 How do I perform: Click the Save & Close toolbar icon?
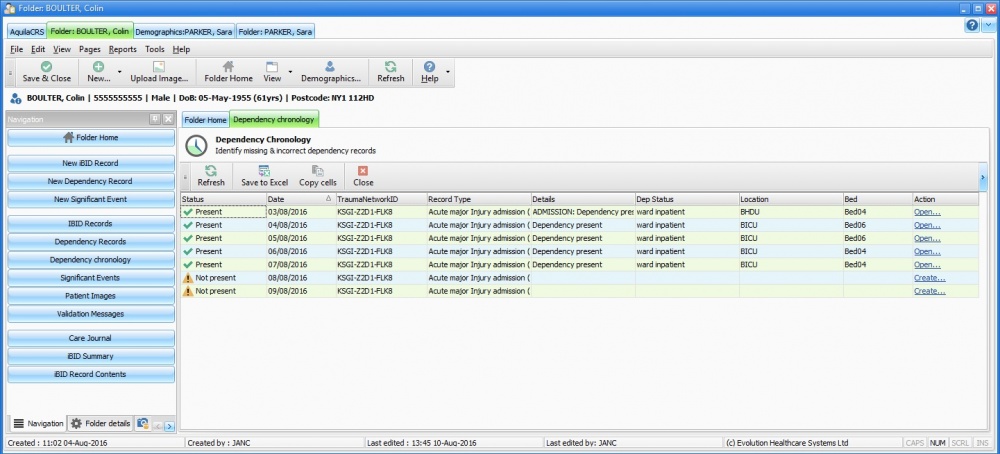(x=46, y=67)
